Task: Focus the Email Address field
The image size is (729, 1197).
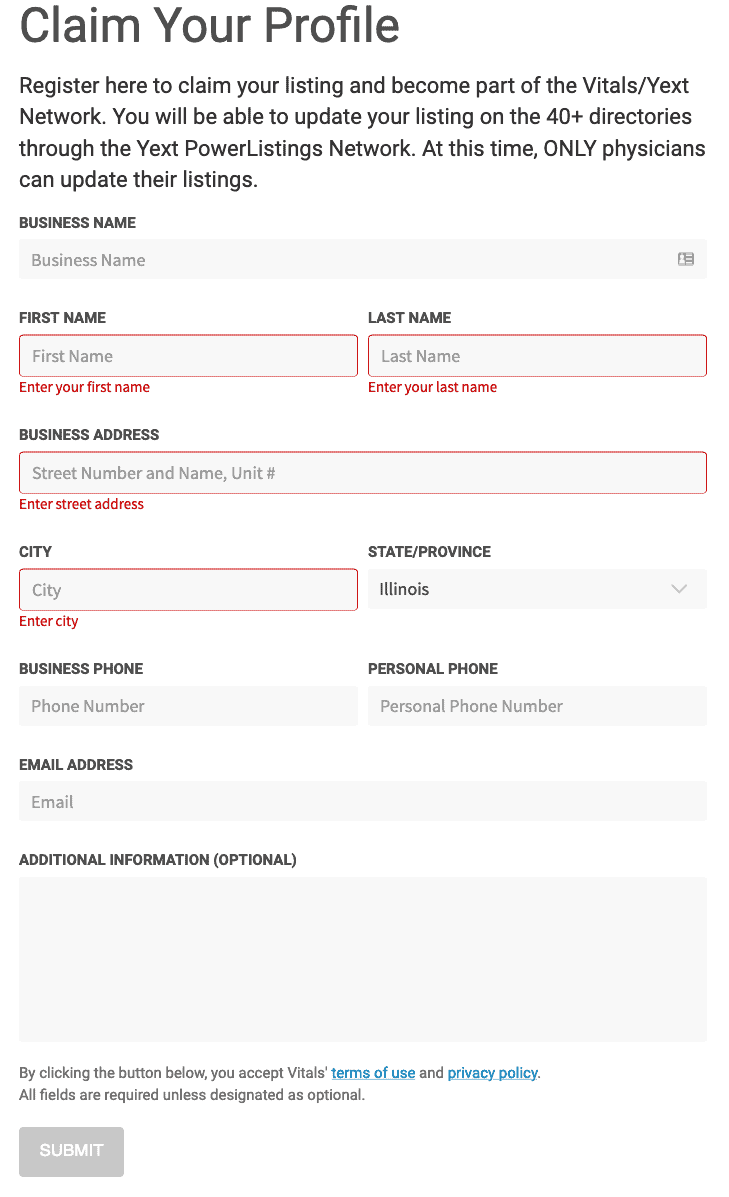Action: point(362,801)
